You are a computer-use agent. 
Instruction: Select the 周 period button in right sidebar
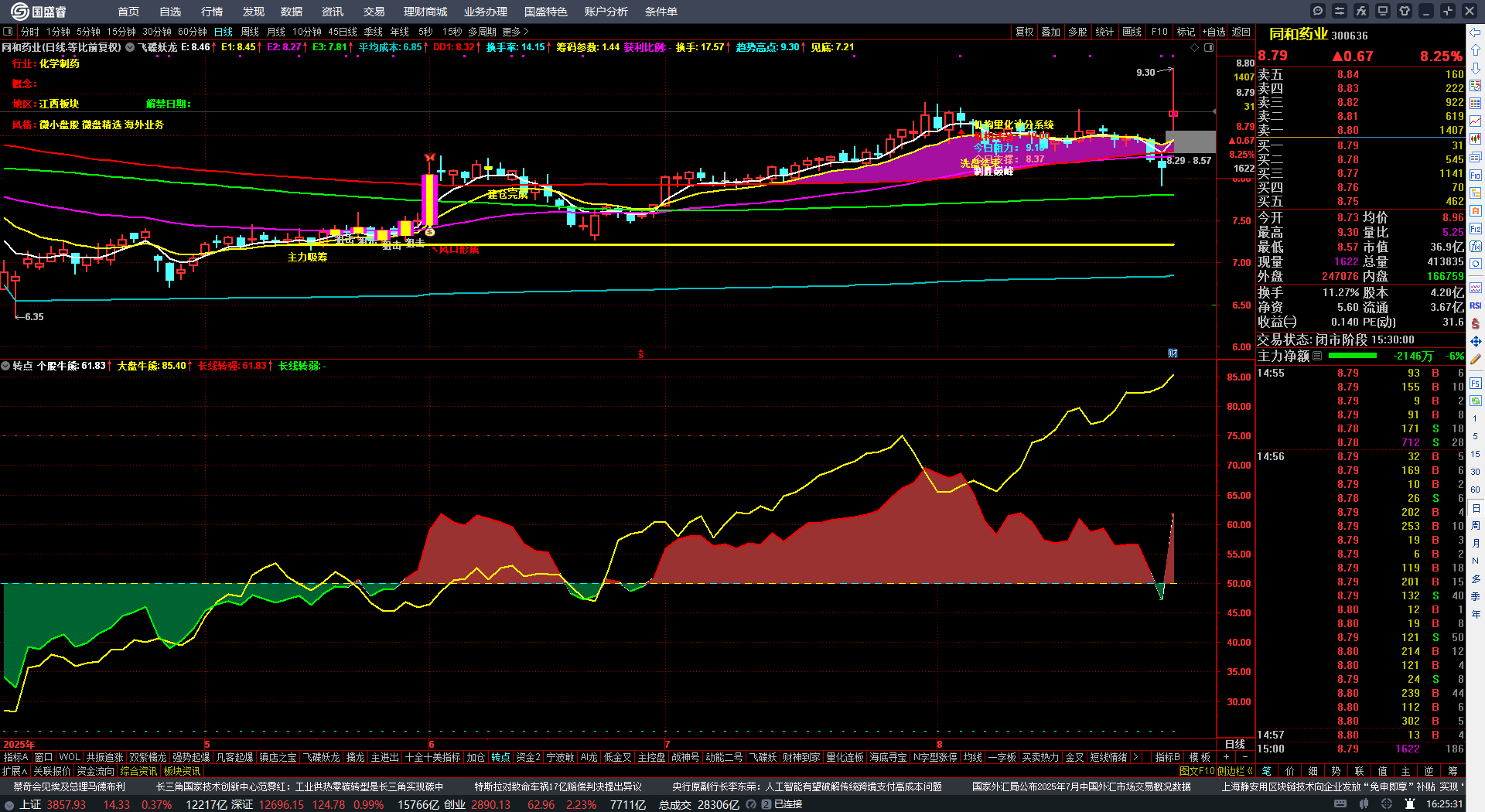click(1476, 526)
